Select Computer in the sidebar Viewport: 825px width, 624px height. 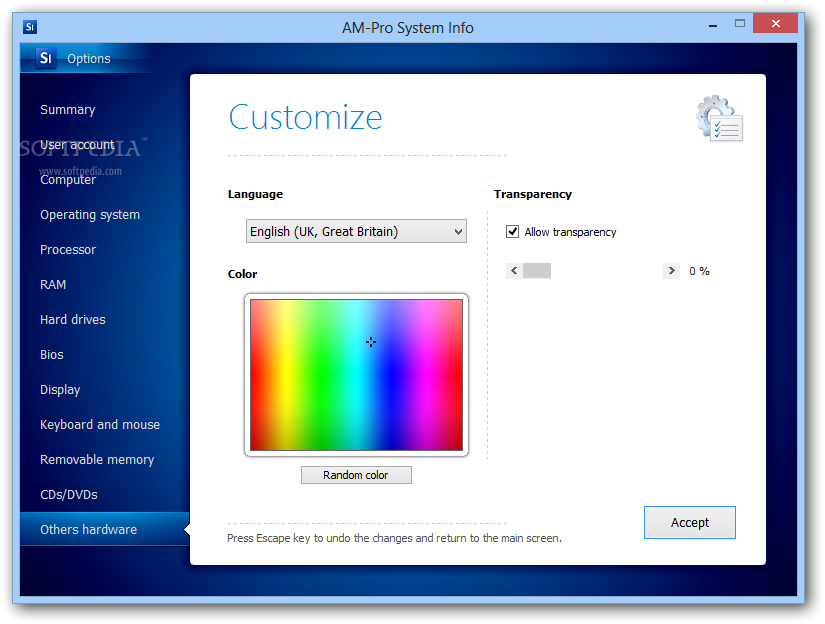[x=68, y=180]
